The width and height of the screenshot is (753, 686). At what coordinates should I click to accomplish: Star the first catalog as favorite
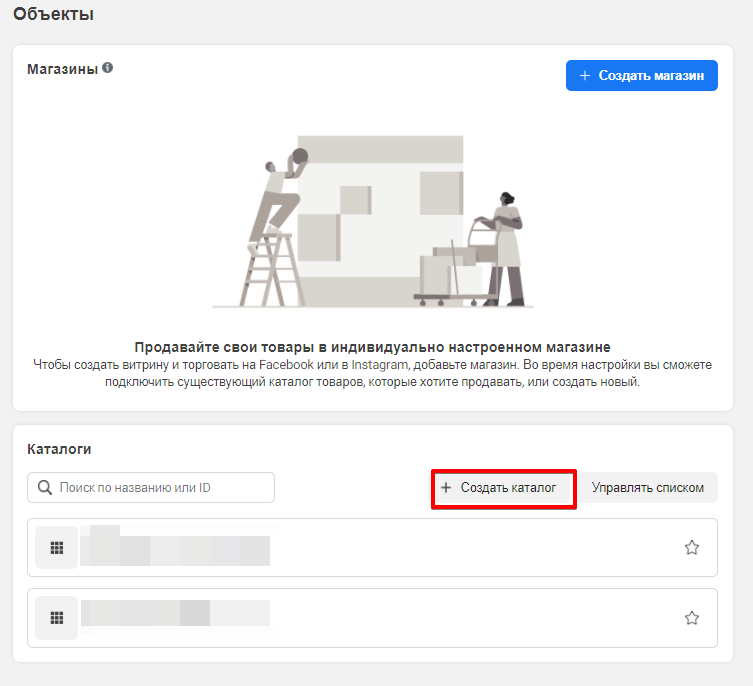click(691, 548)
